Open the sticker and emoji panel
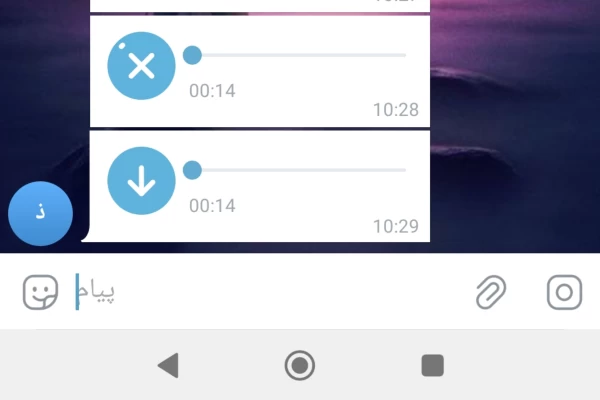The height and width of the screenshot is (400, 600). (x=40, y=292)
